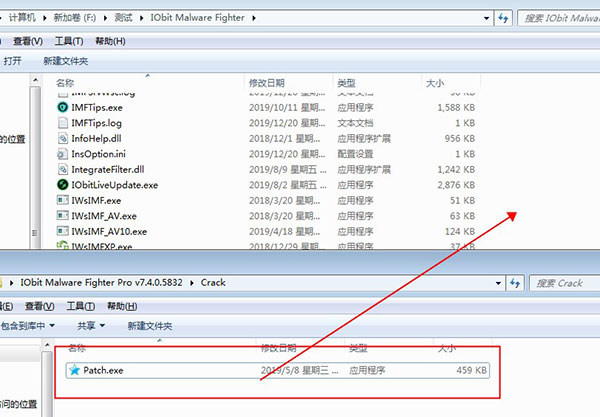Click the IWsIMF.exe application icon
This screenshot has height=417, width=600.
[62, 200]
